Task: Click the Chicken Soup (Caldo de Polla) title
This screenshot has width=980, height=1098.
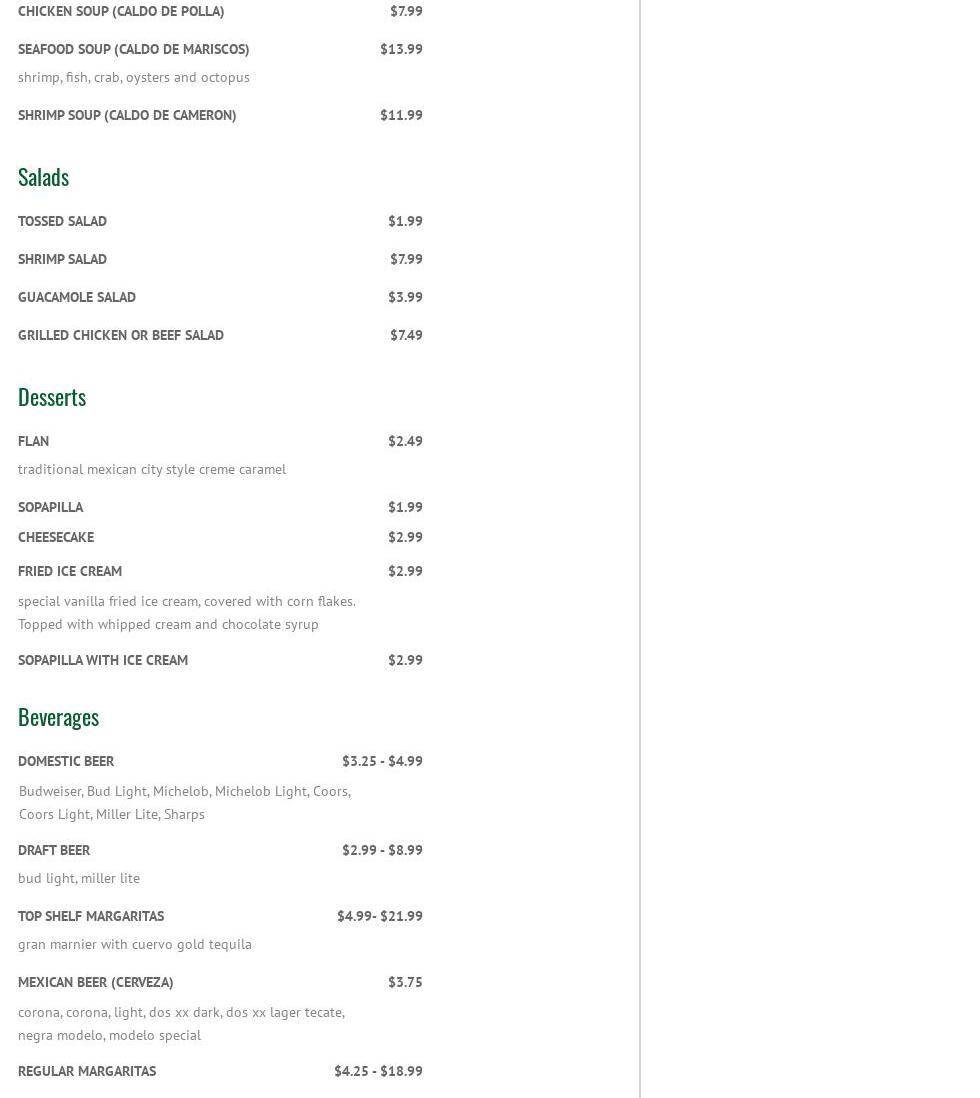Action: tap(121, 11)
